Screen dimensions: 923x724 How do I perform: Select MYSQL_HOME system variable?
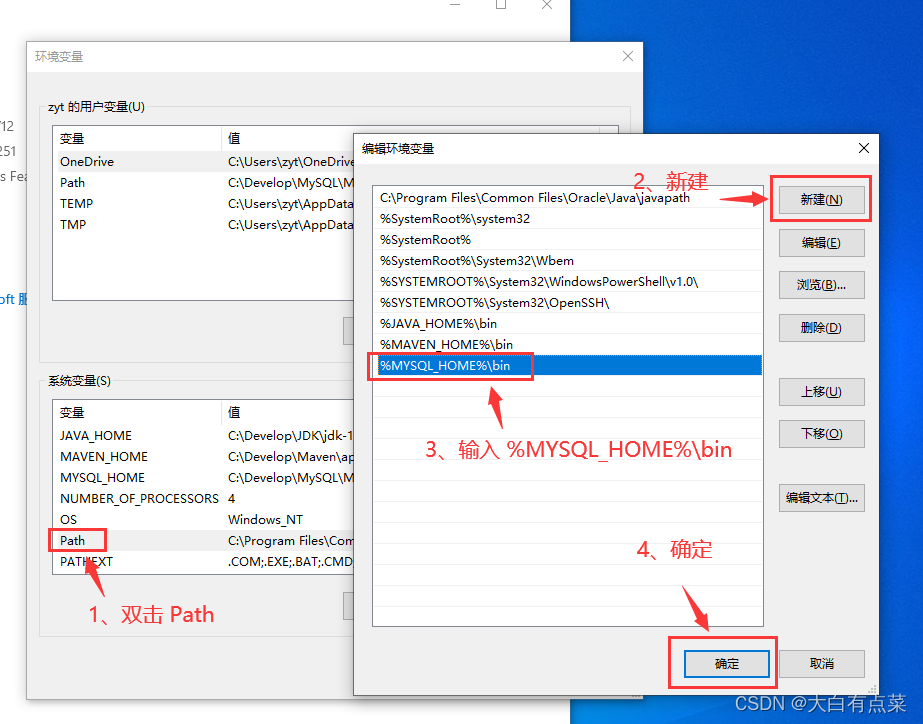pyautogui.click(x=203, y=477)
